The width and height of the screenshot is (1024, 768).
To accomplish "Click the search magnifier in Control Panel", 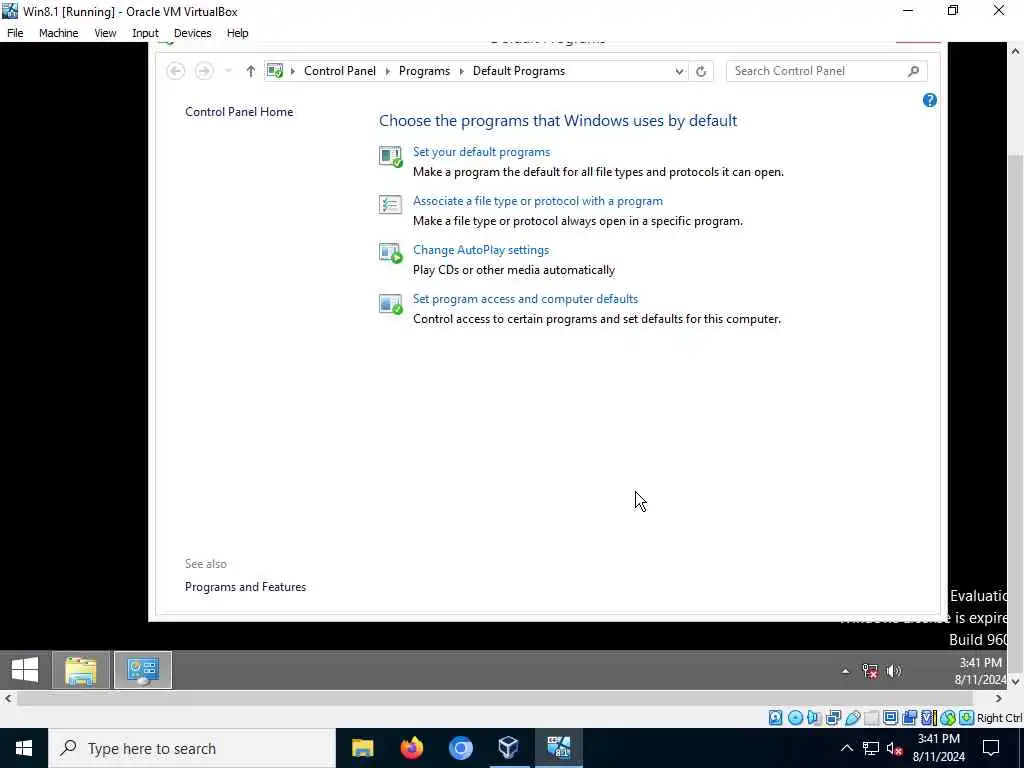I will click(914, 71).
